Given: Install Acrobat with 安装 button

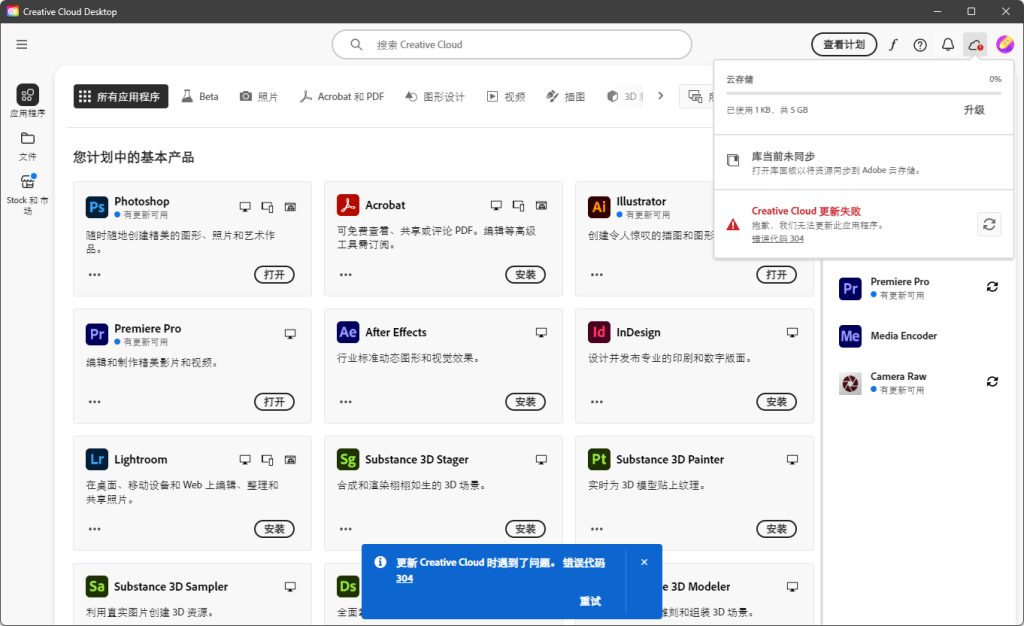Looking at the screenshot, I should pos(525,275).
